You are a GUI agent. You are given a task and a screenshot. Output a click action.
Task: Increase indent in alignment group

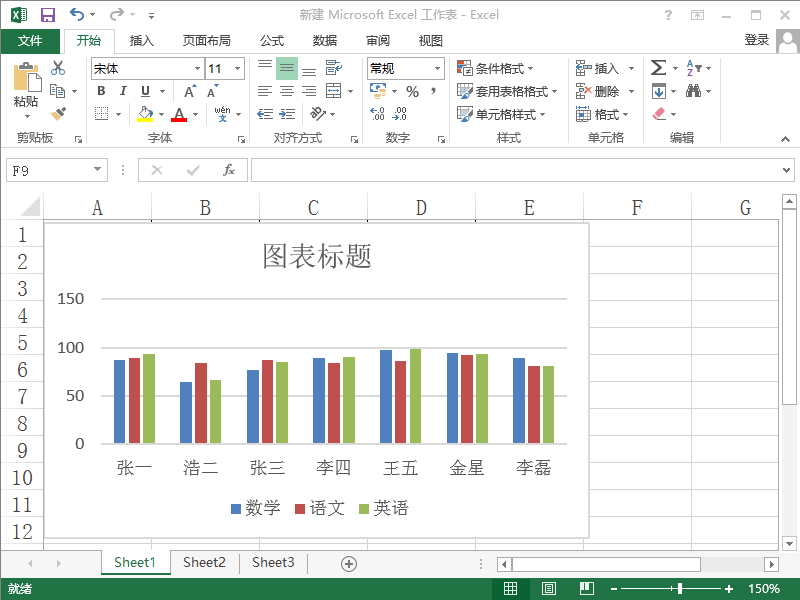[x=287, y=114]
